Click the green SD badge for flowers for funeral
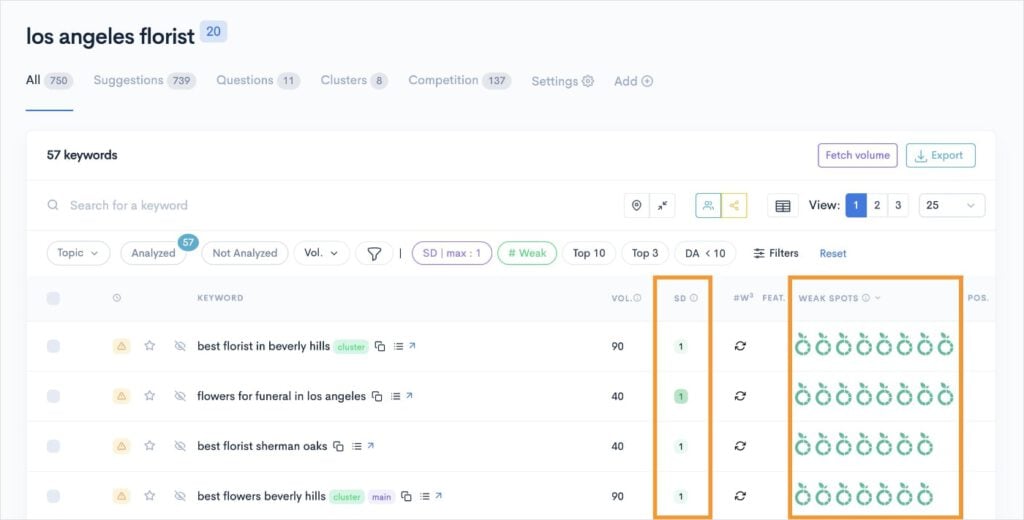 coord(681,396)
